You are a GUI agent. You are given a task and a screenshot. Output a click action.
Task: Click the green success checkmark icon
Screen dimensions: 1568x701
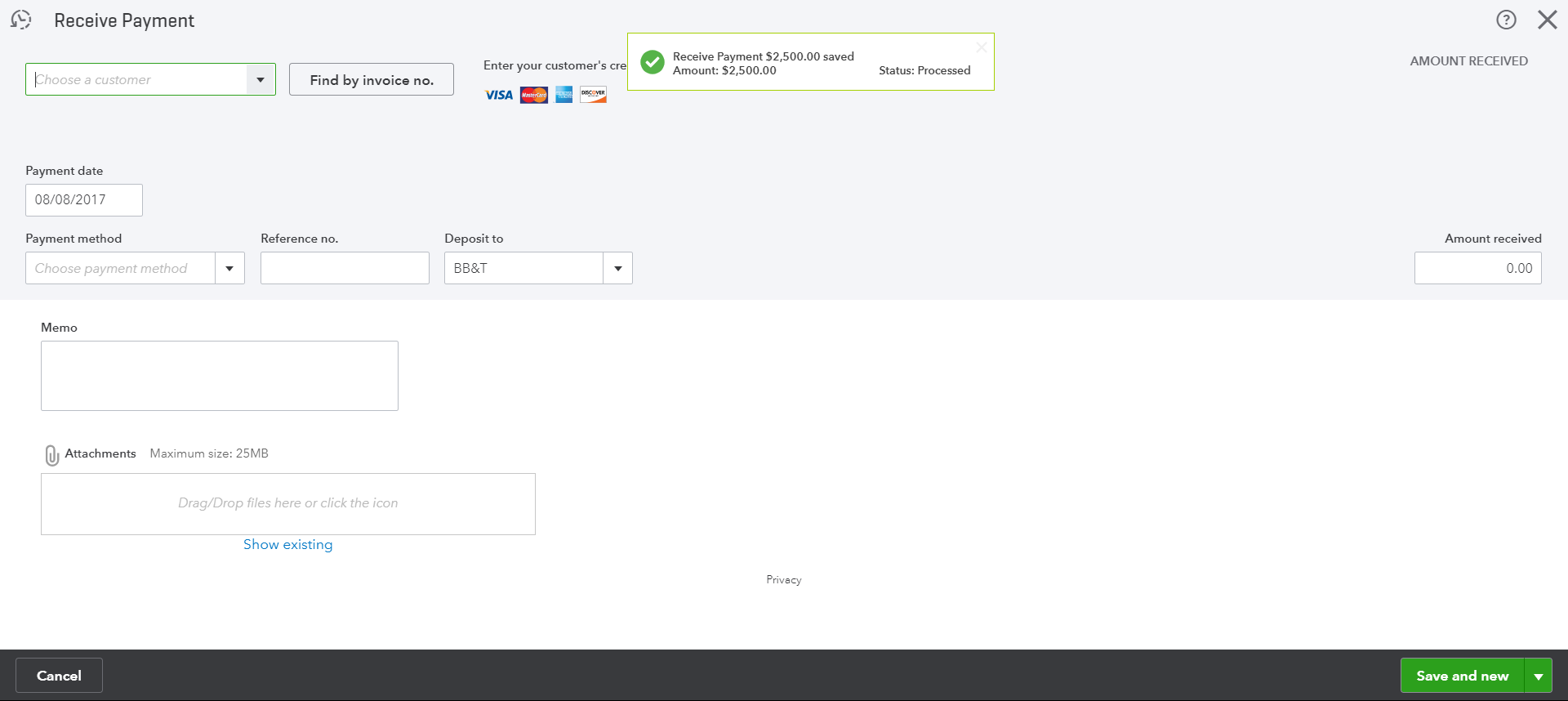tap(653, 62)
